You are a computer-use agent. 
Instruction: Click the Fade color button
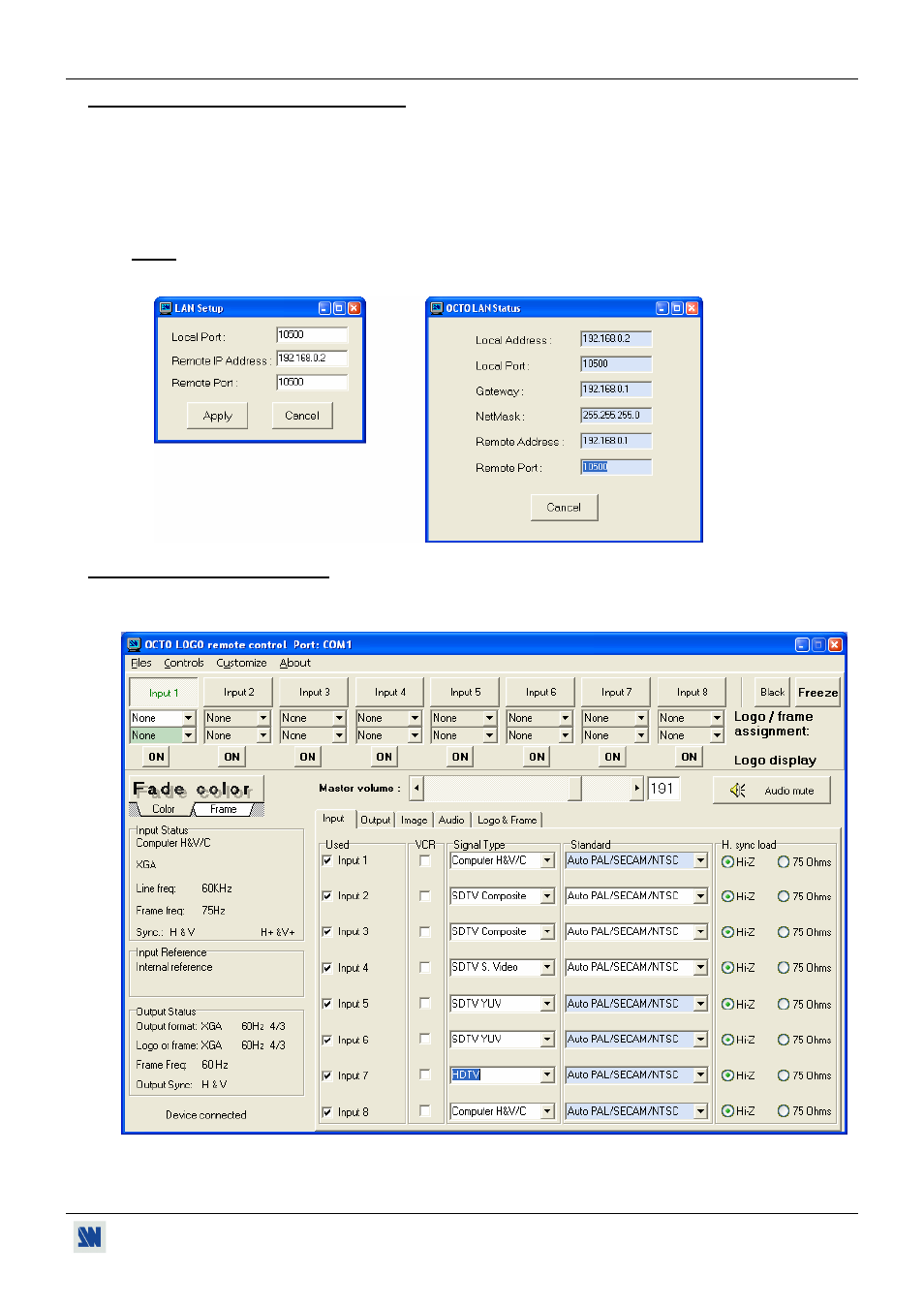click(197, 789)
